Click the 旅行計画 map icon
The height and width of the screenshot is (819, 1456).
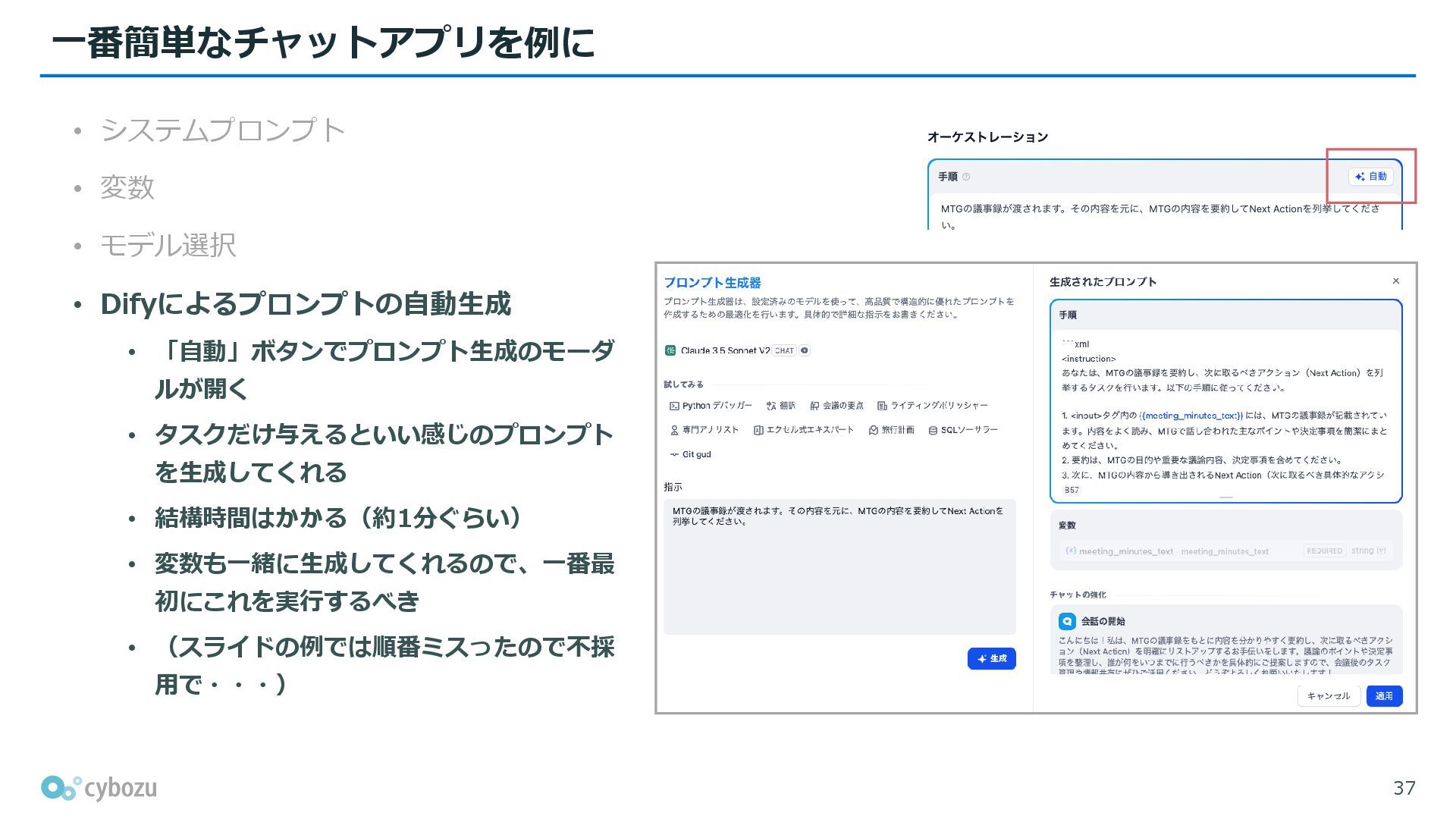pos(874,430)
